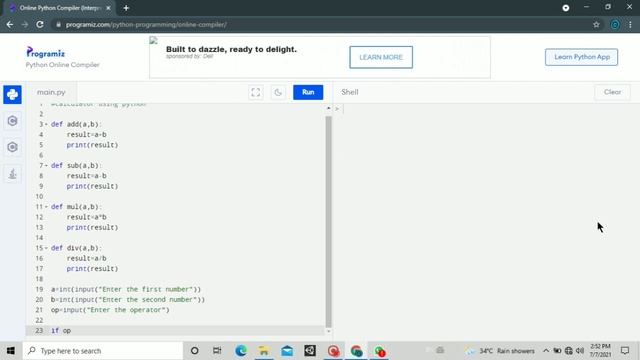Open the volume tray icon
Viewport: 640px width, 360px height.
(x=580, y=351)
